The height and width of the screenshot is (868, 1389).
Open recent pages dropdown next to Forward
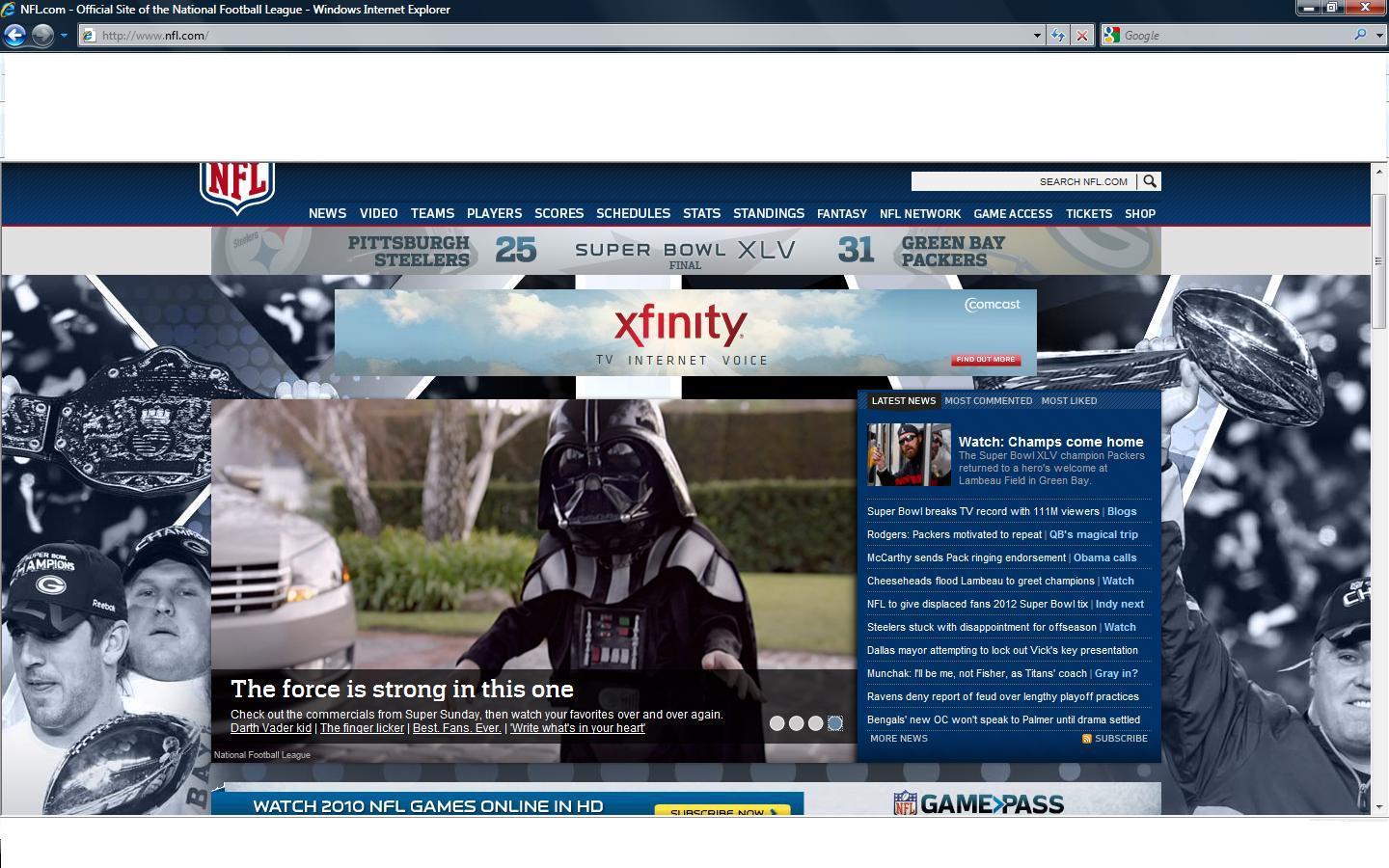(x=64, y=36)
